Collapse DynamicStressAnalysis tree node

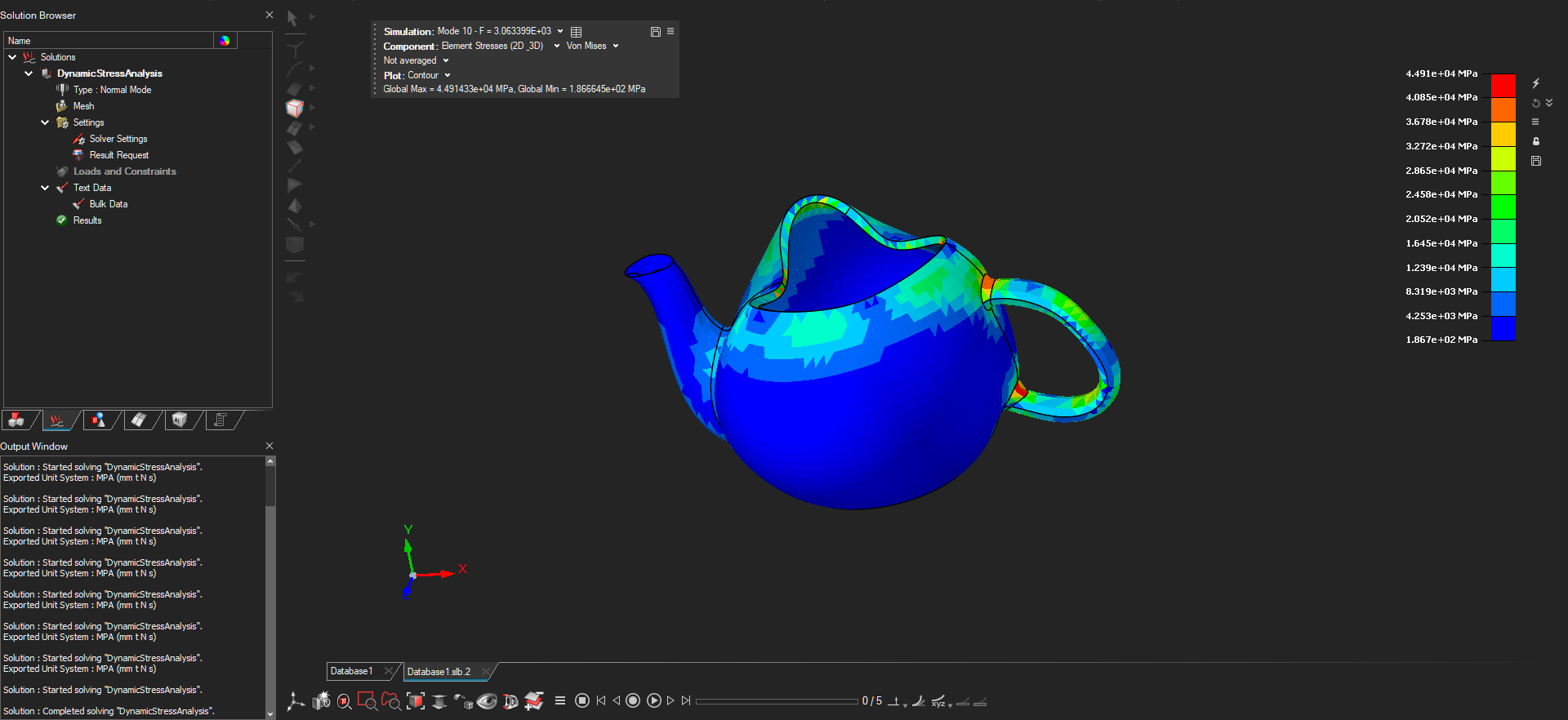click(29, 73)
